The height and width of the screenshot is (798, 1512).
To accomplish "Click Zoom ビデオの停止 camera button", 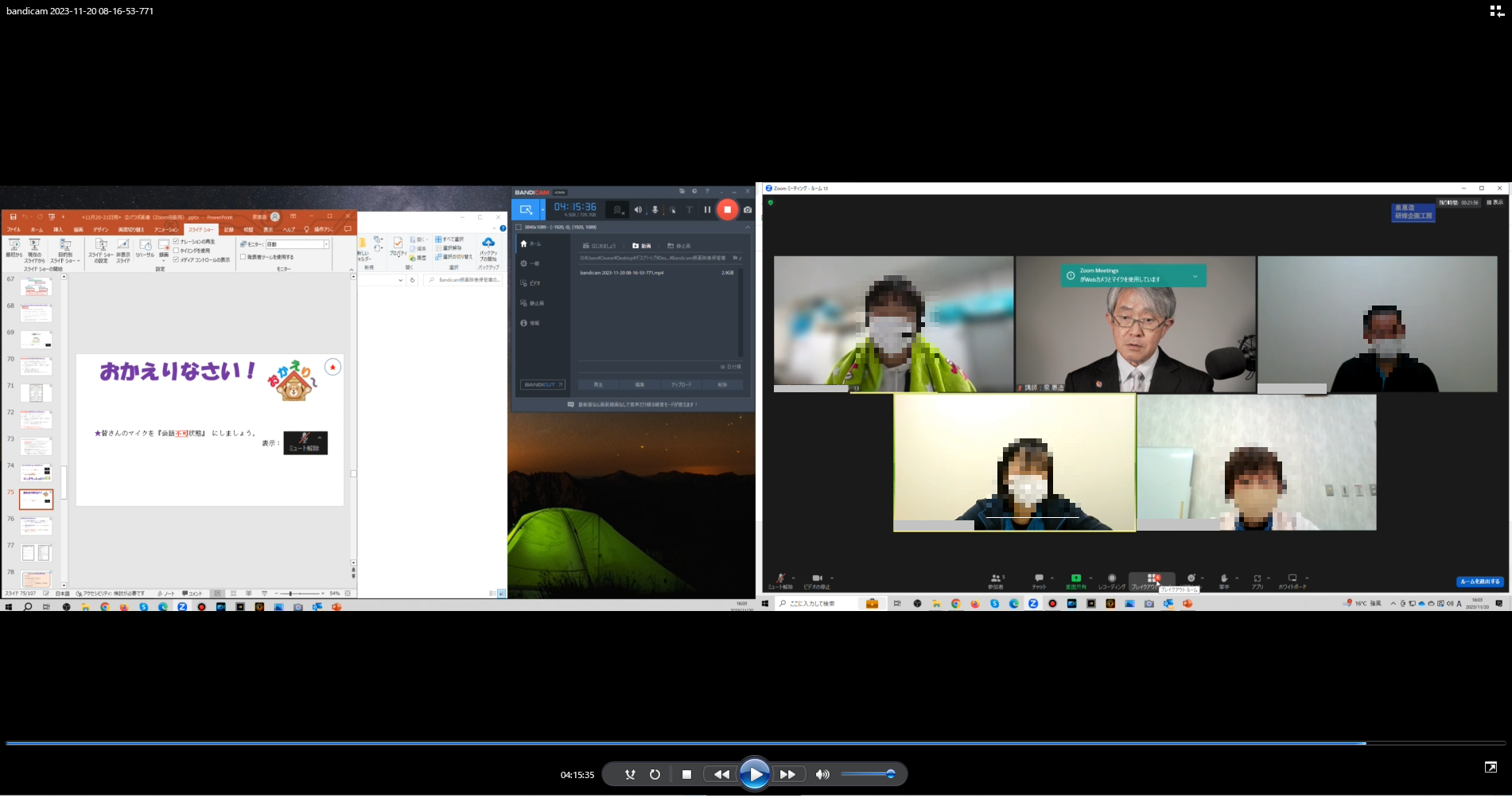I will pos(817,581).
